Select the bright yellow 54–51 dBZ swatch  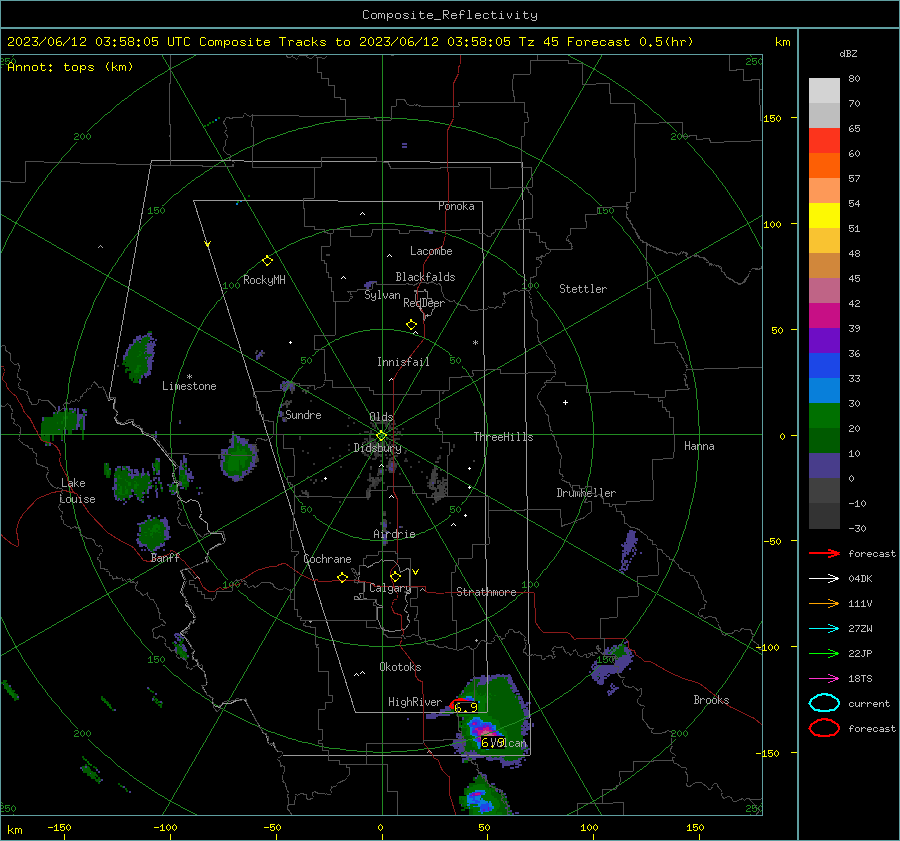824,216
